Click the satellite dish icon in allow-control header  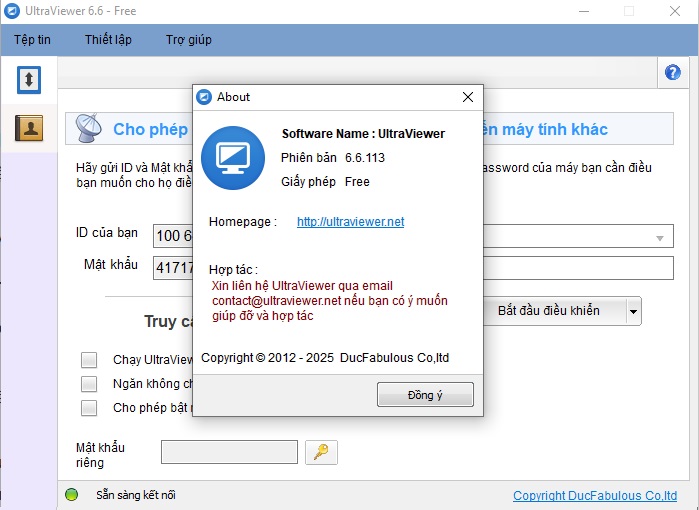tap(88, 128)
